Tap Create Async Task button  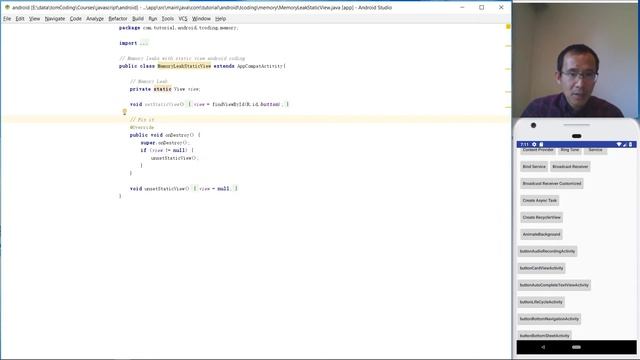click(540, 200)
